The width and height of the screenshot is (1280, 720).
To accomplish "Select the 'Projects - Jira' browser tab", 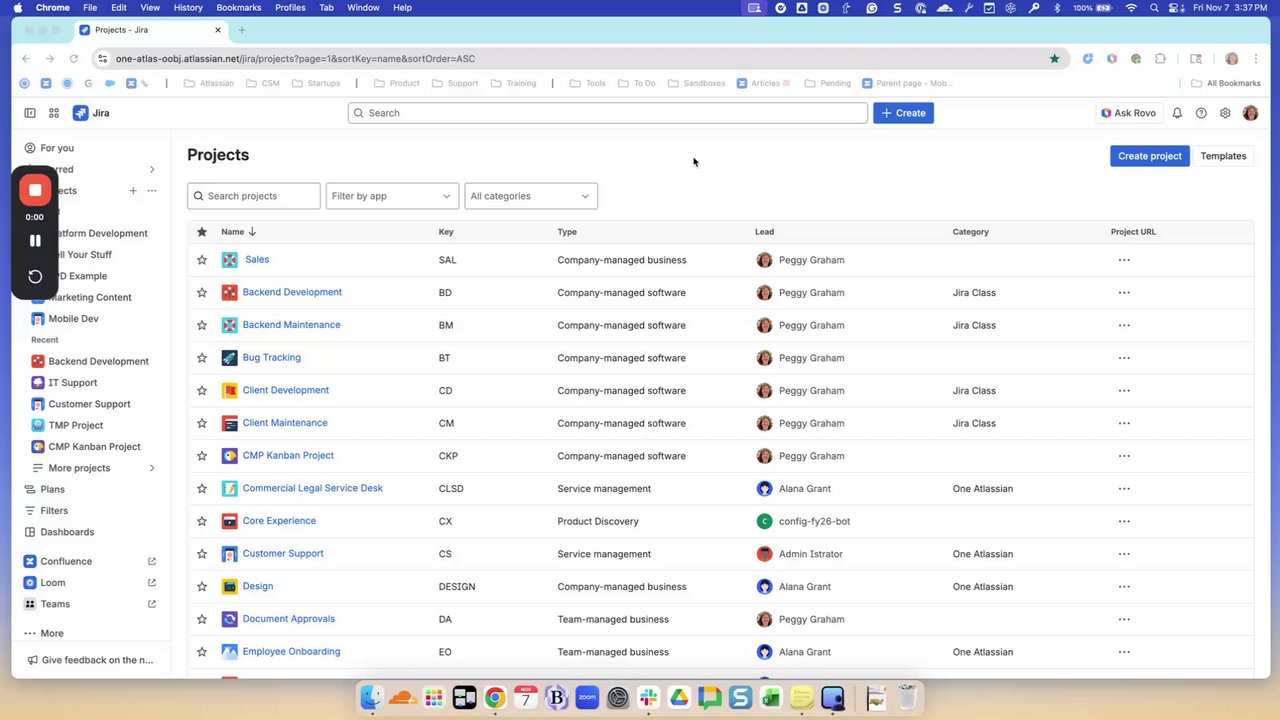I will (x=150, y=30).
